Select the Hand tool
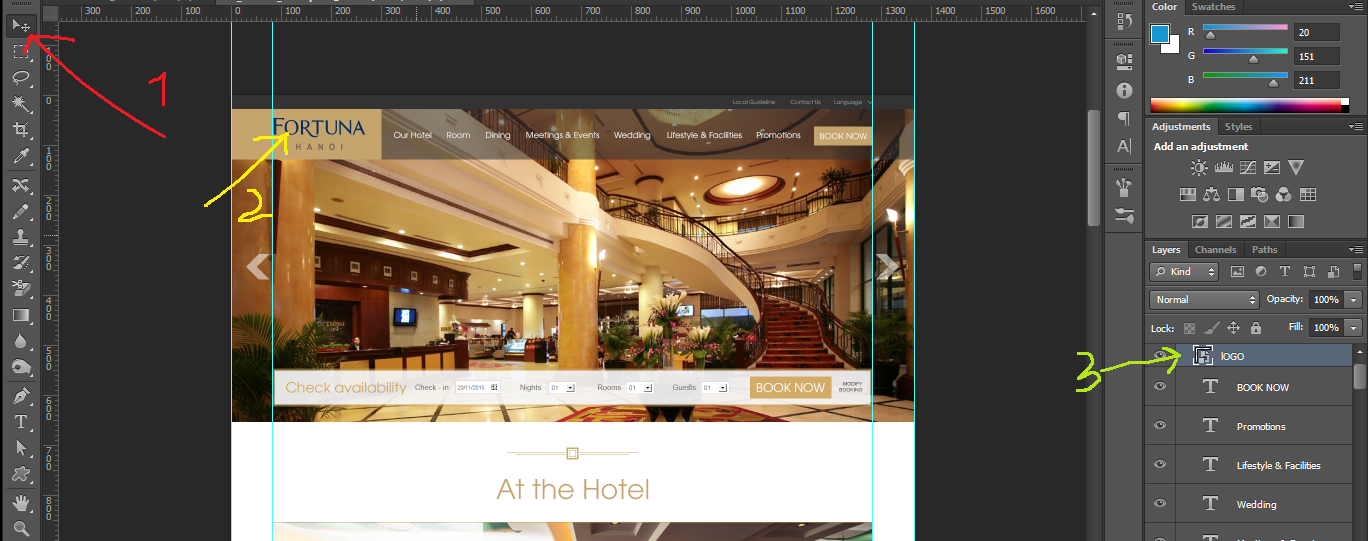 21,502
